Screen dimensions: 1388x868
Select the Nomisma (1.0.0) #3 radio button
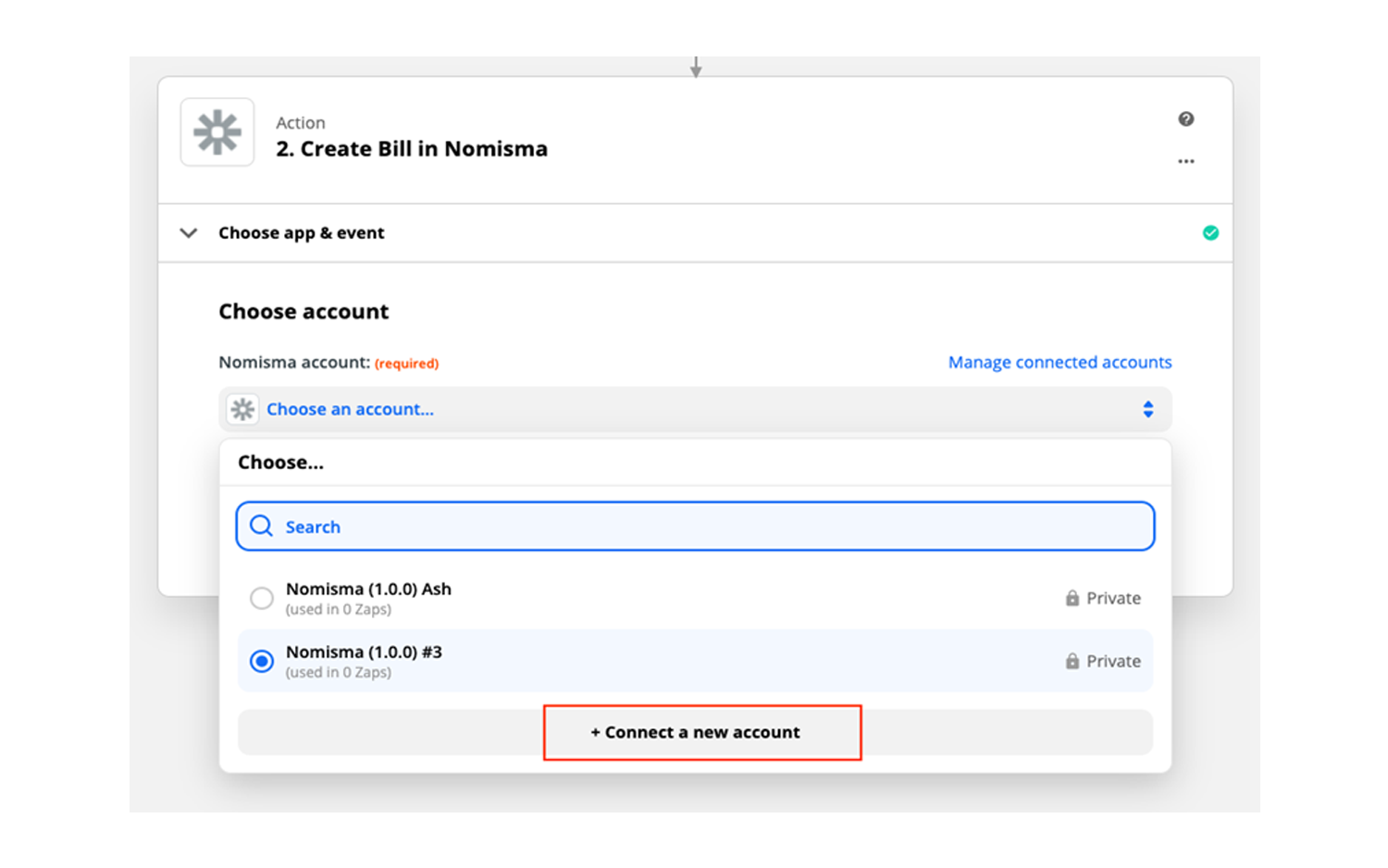262,661
